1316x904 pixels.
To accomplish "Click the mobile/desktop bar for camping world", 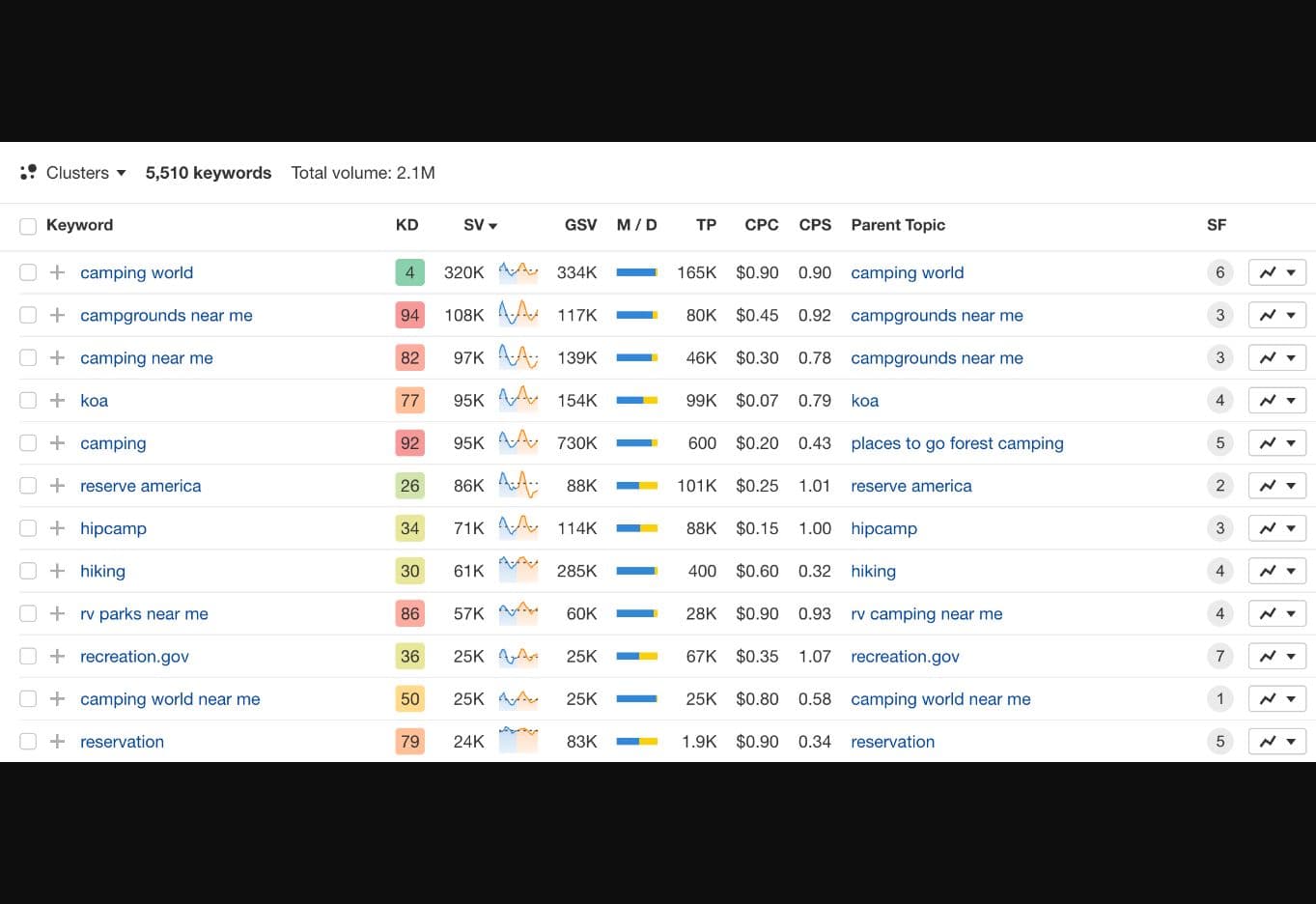I will pyautogui.click(x=637, y=272).
